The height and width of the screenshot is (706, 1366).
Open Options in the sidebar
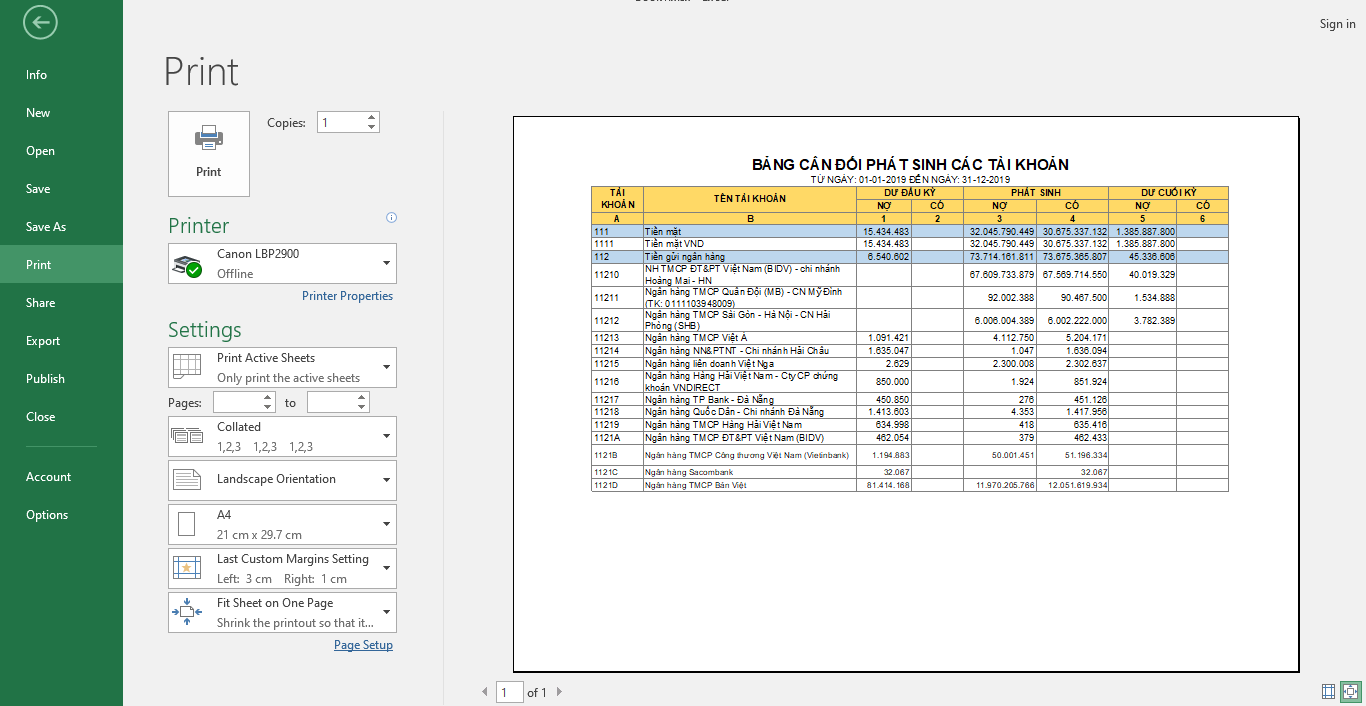47,515
